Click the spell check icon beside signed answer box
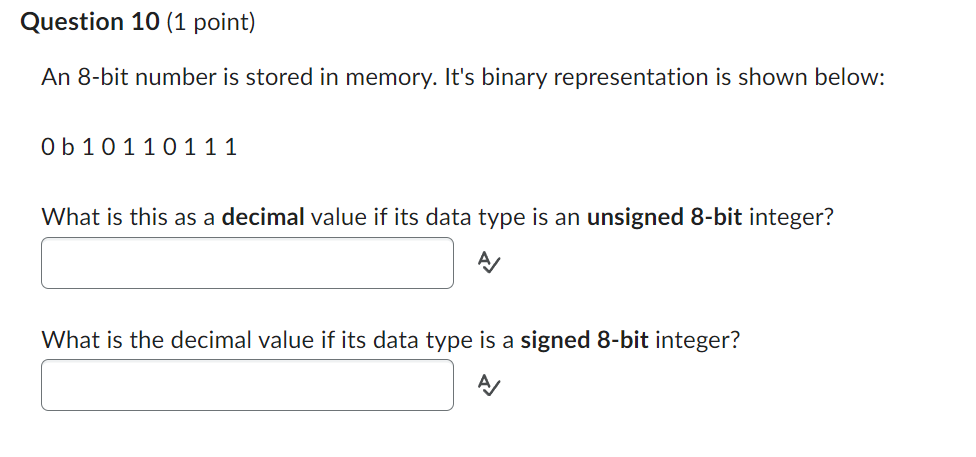 coord(489,385)
